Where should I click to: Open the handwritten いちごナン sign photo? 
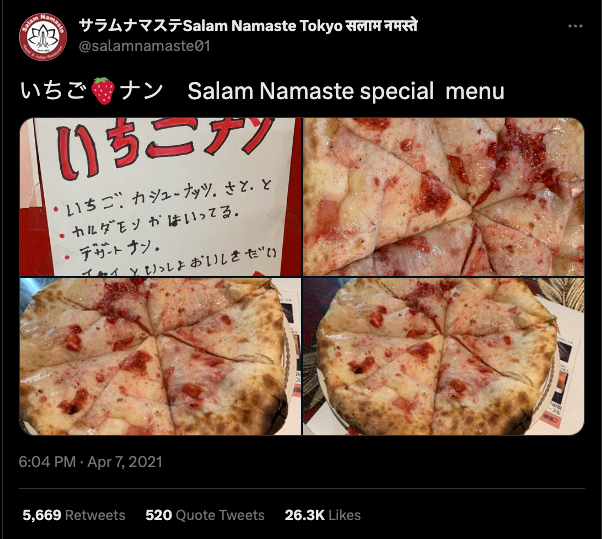(160, 197)
